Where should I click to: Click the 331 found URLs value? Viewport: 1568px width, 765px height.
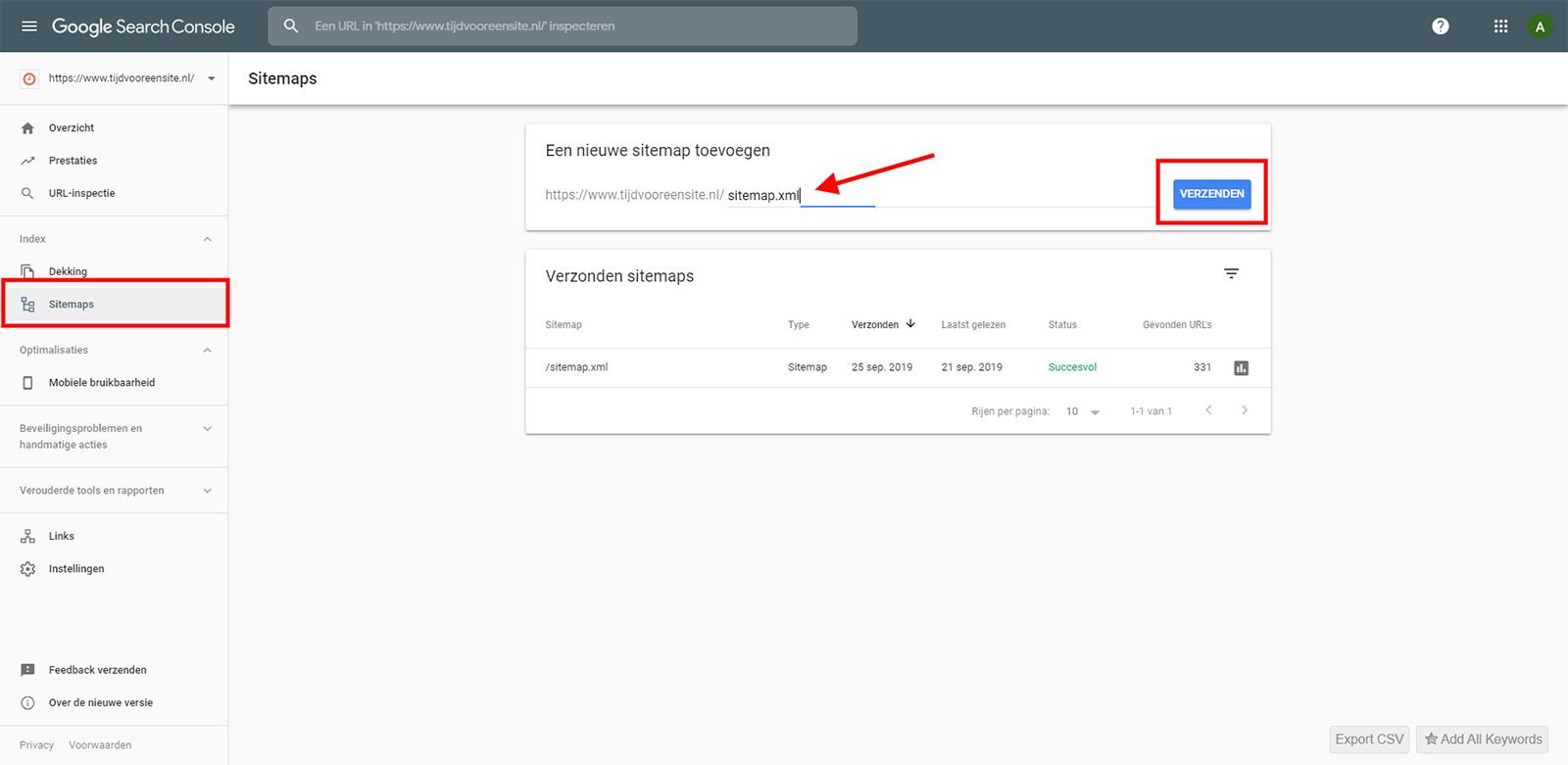point(1202,367)
